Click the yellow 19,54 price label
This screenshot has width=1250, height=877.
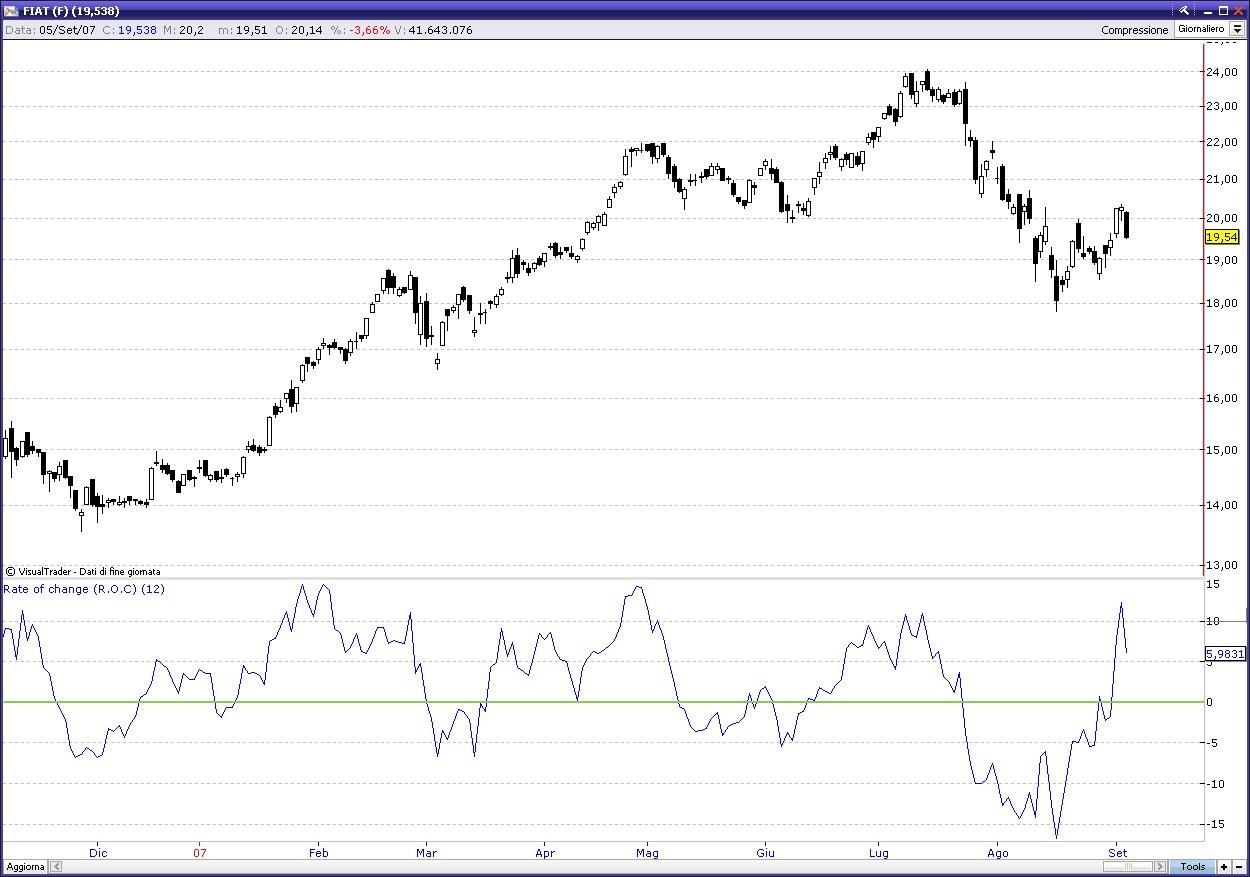1222,237
